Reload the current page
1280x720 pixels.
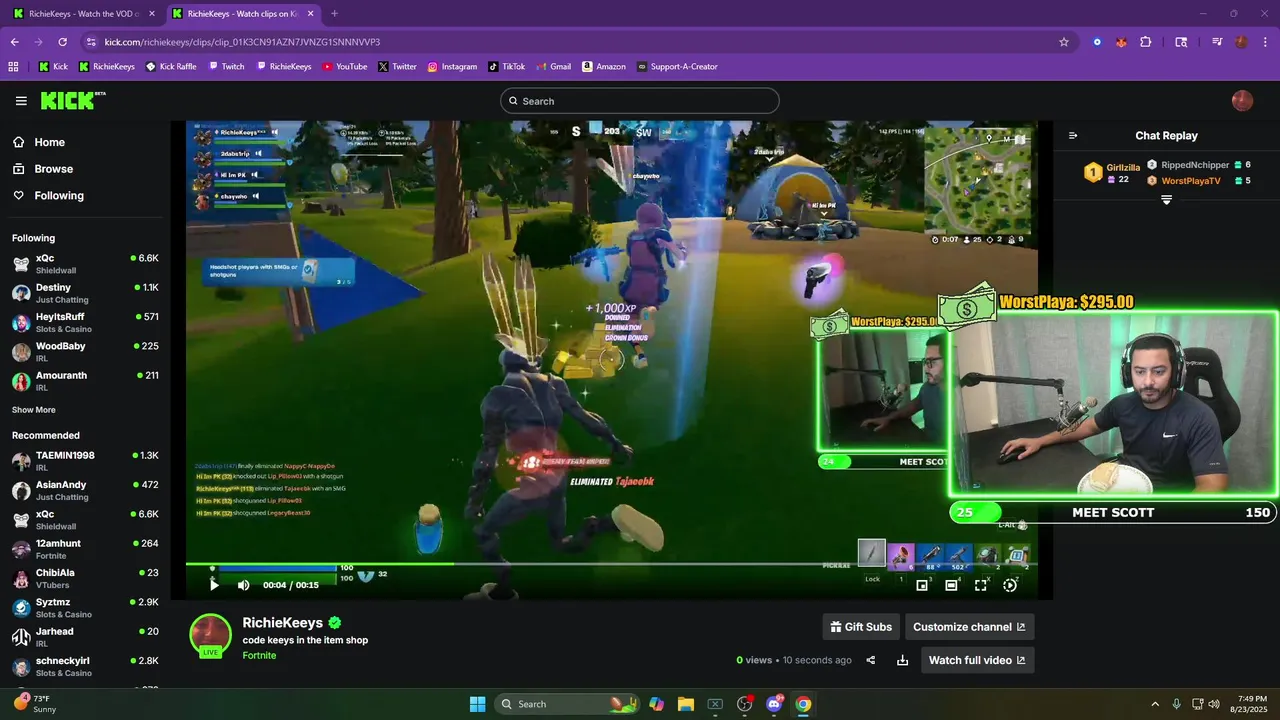(x=62, y=42)
